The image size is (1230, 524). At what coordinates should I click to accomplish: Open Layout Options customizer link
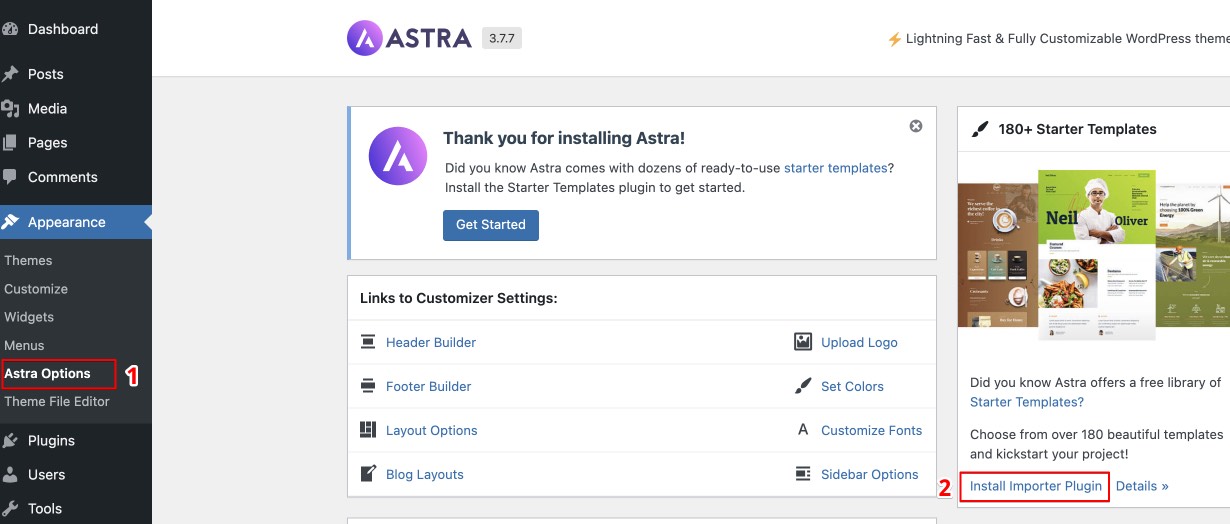[432, 430]
